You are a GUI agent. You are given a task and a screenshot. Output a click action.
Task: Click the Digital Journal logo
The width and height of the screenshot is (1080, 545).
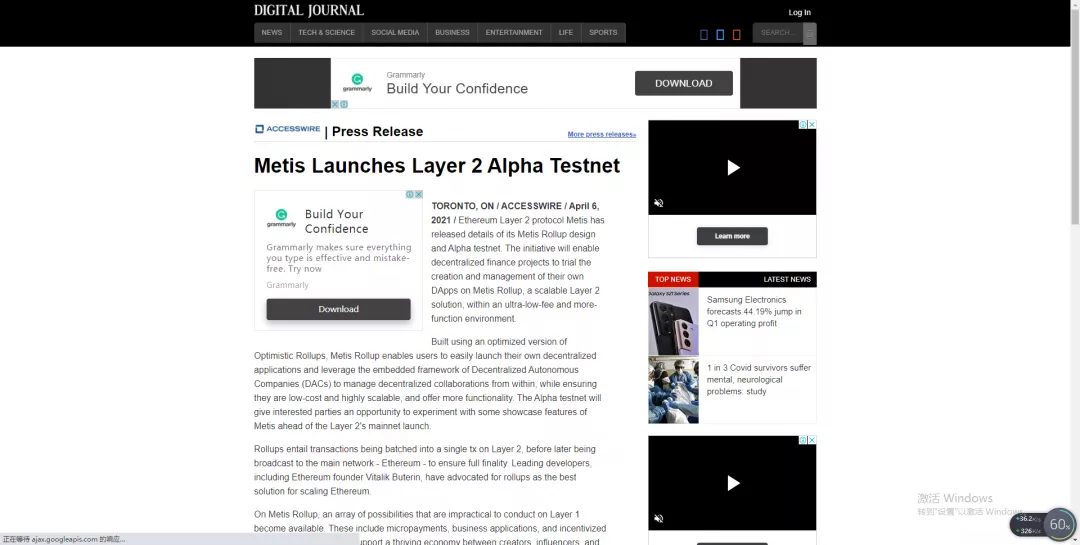point(309,10)
